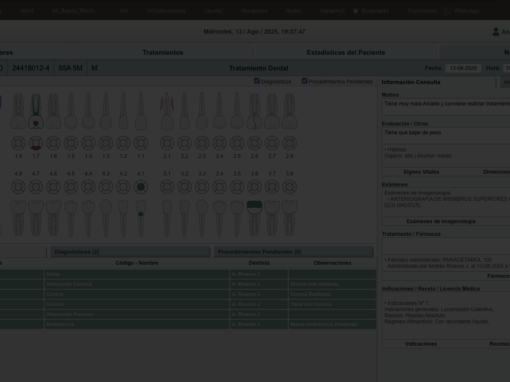Switch to Procedimientos Pendientes (0) tab

pyautogui.click(x=293, y=252)
